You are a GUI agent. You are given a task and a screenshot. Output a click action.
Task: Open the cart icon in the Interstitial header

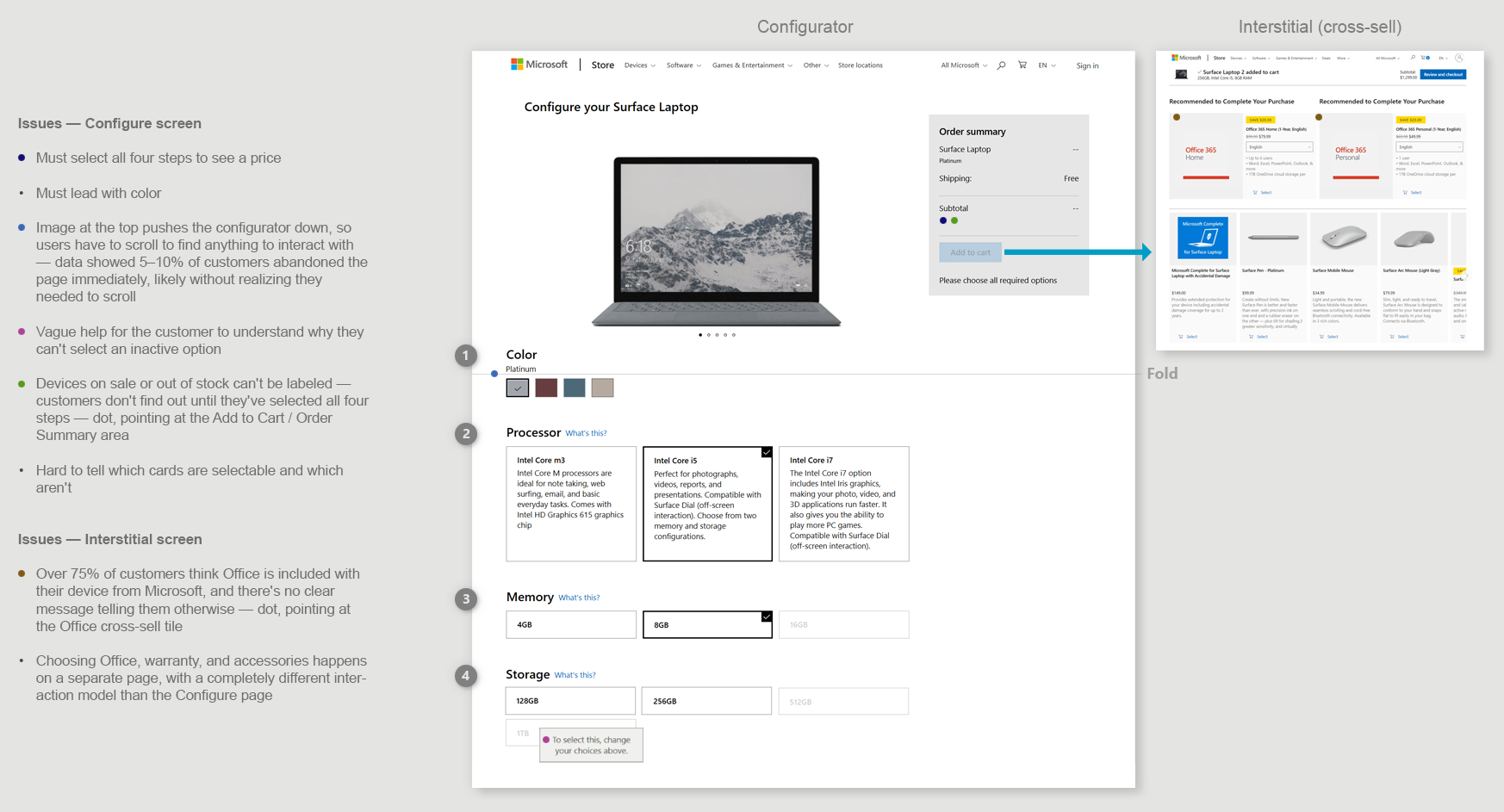1425,58
